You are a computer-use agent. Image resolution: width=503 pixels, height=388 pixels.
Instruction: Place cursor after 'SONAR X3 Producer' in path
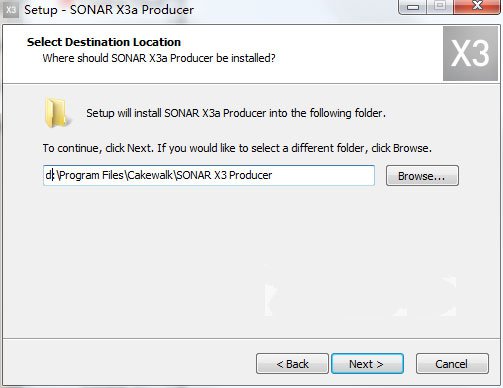click(x=273, y=175)
